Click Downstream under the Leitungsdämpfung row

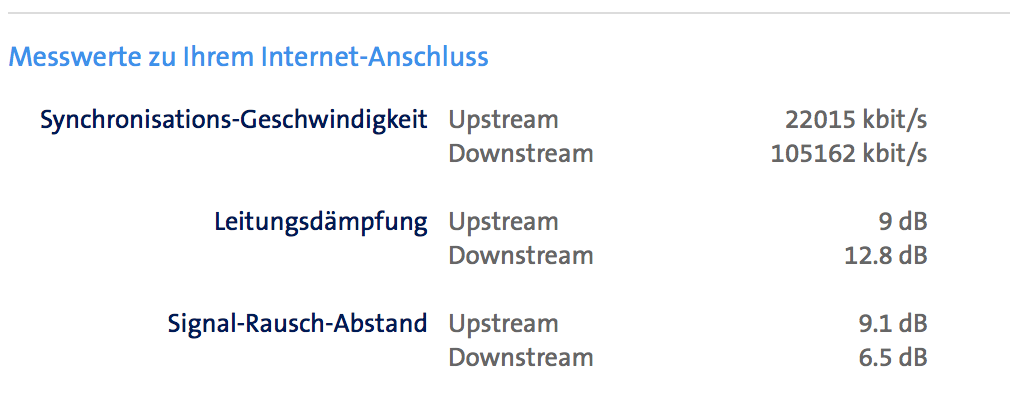[x=520, y=256]
